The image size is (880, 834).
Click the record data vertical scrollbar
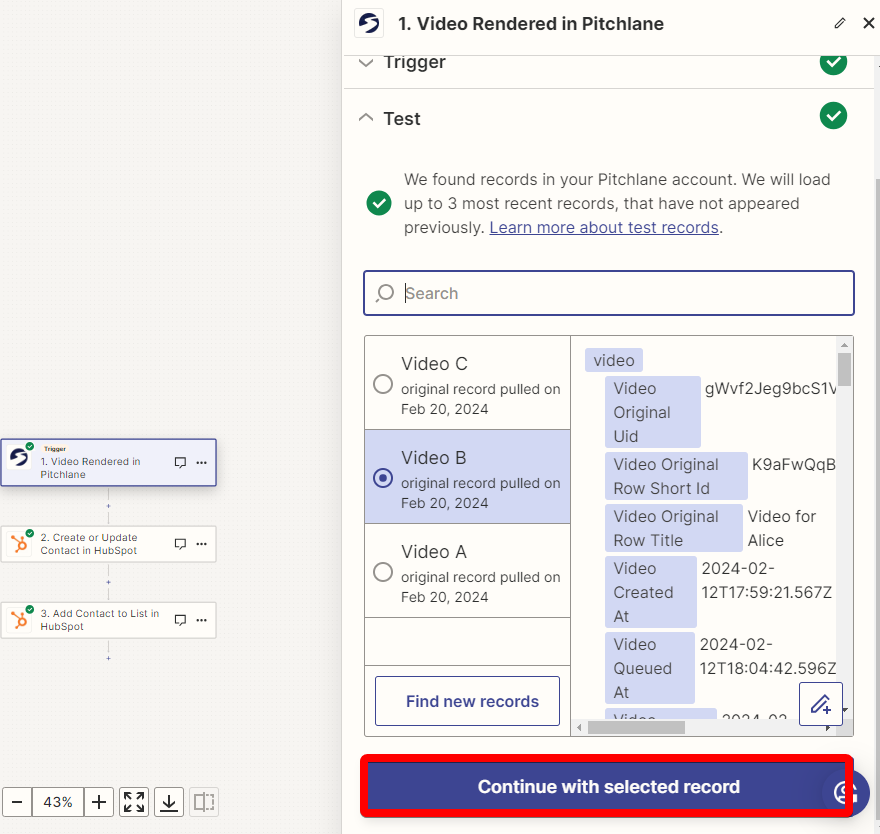(x=844, y=369)
